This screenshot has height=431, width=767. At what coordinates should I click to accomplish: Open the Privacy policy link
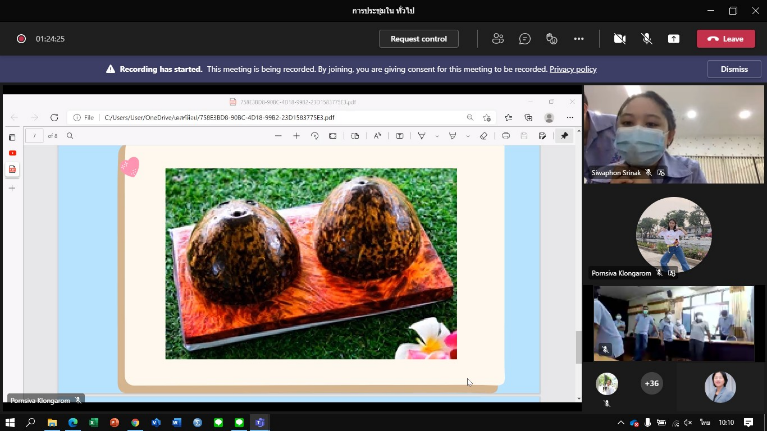click(573, 69)
